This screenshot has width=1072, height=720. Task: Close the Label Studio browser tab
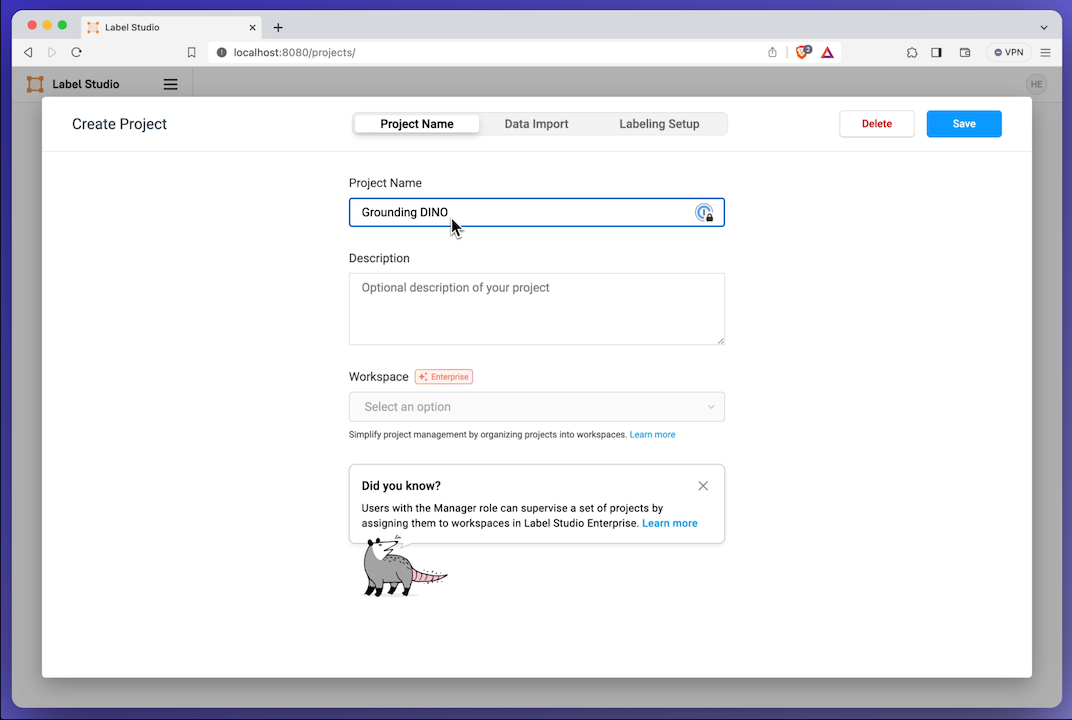(x=252, y=27)
